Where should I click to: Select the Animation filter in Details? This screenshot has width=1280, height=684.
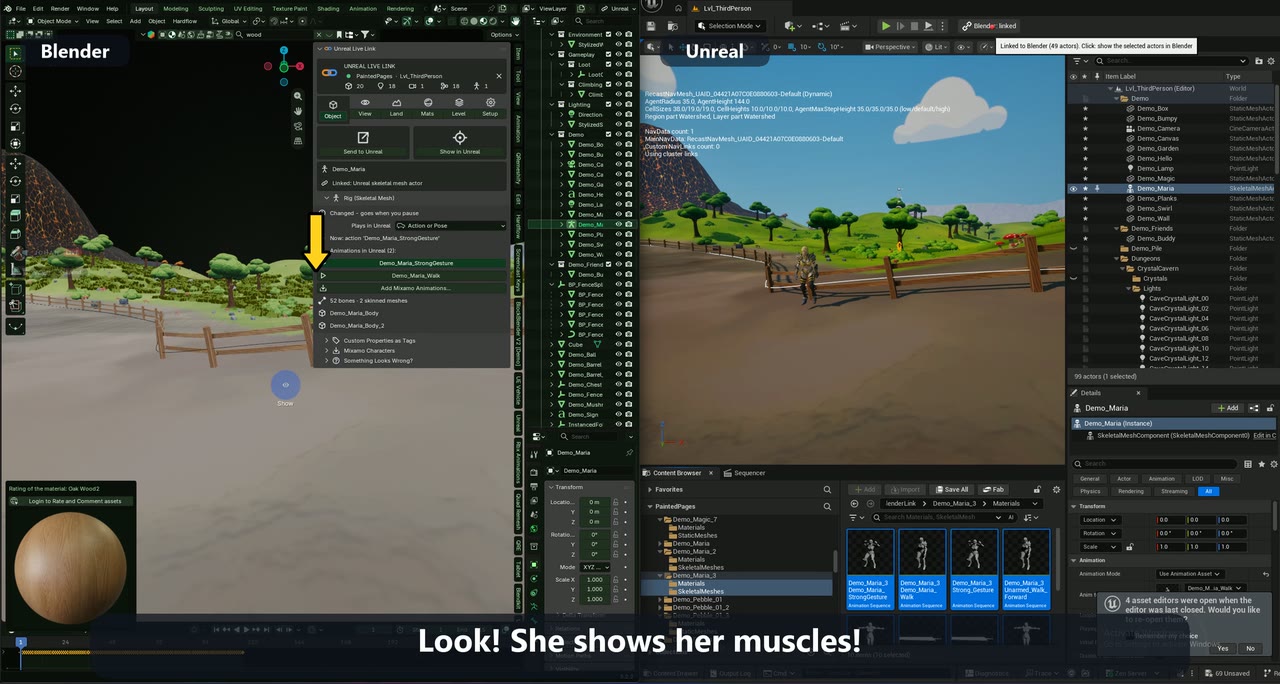[x=1161, y=479]
